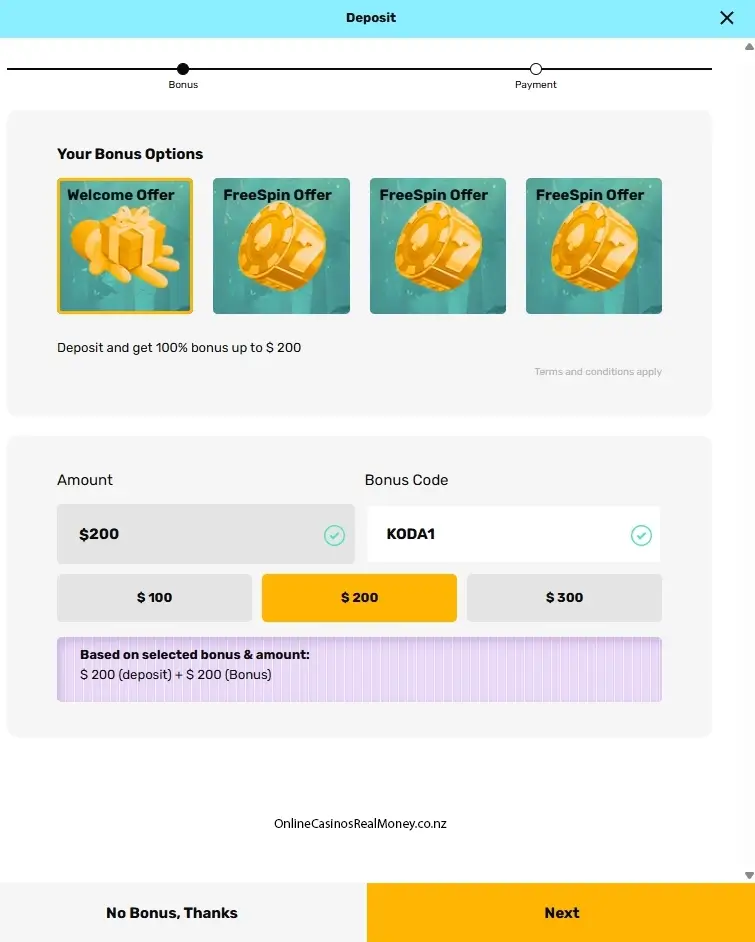Choose the second FreeSpin Offer tile
This screenshot has height=942, width=755.
click(x=437, y=245)
